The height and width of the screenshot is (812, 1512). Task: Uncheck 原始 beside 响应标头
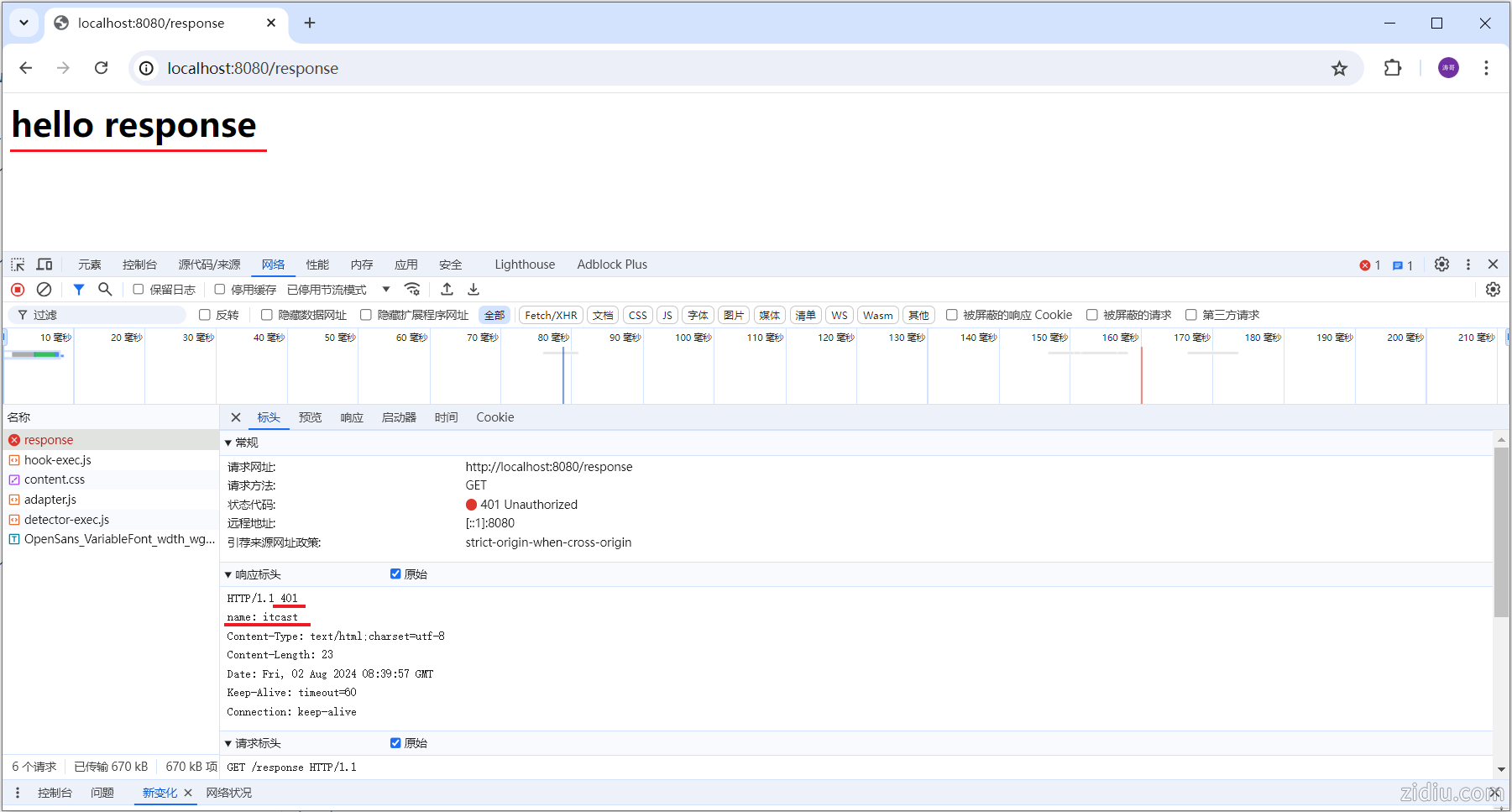(395, 574)
